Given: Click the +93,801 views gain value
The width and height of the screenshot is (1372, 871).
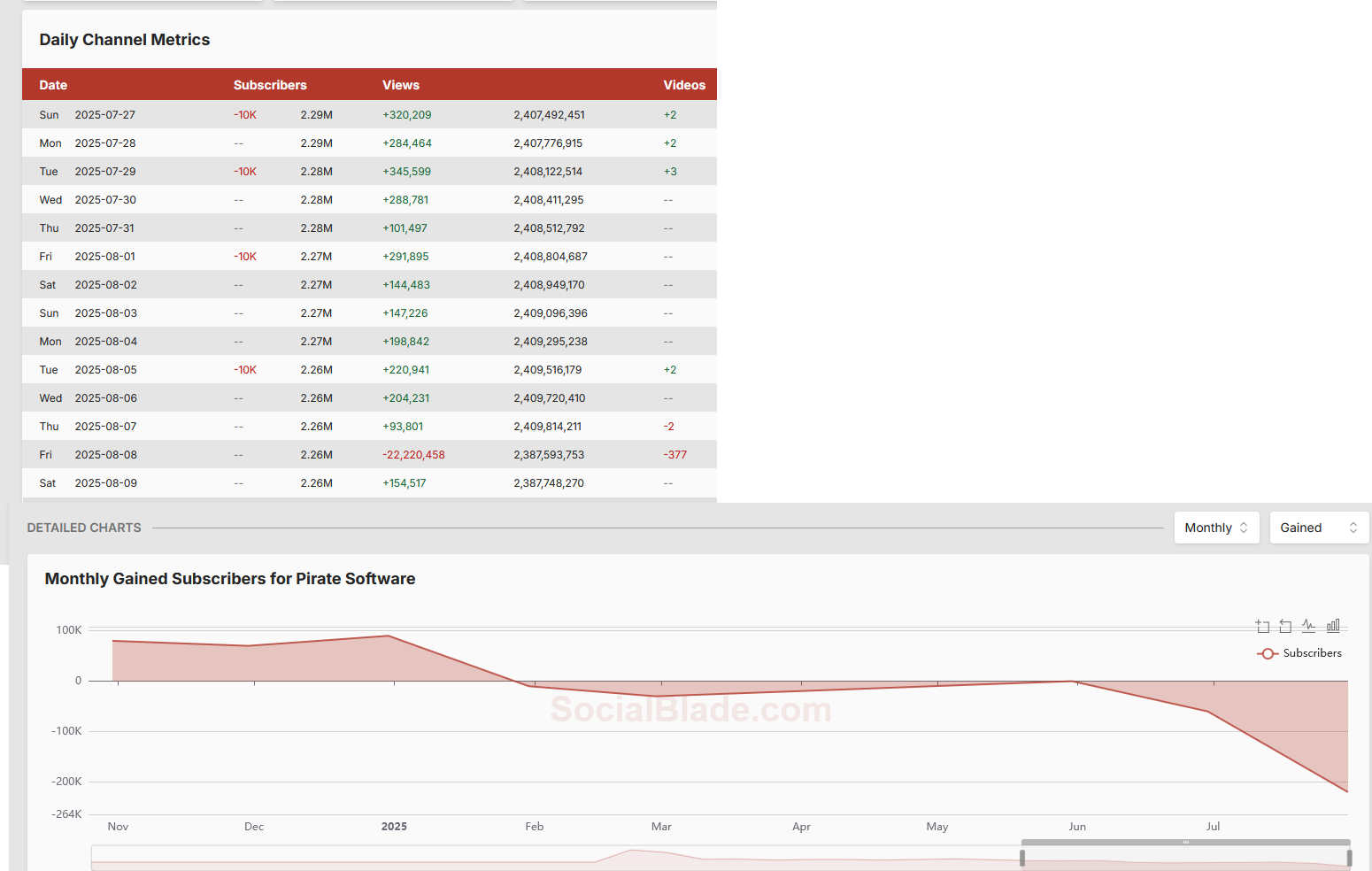Looking at the screenshot, I should pyautogui.click(x=403, y=427).
